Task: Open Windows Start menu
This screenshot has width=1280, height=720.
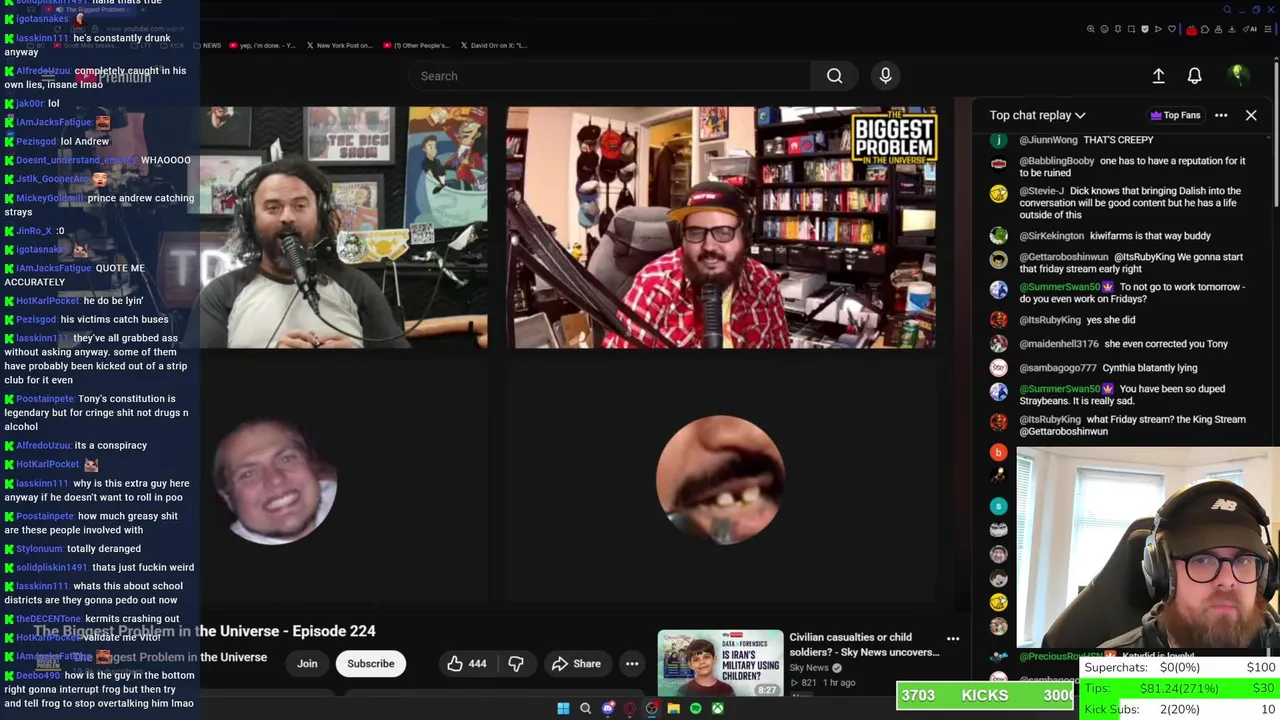Action: [x=563, y=708]
